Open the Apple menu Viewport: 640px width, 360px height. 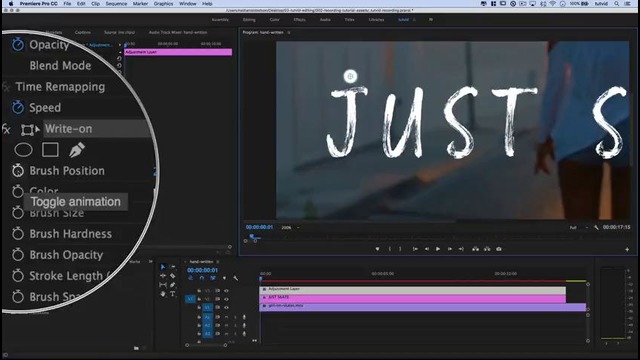pyautogui.click(x=11, y=4)
